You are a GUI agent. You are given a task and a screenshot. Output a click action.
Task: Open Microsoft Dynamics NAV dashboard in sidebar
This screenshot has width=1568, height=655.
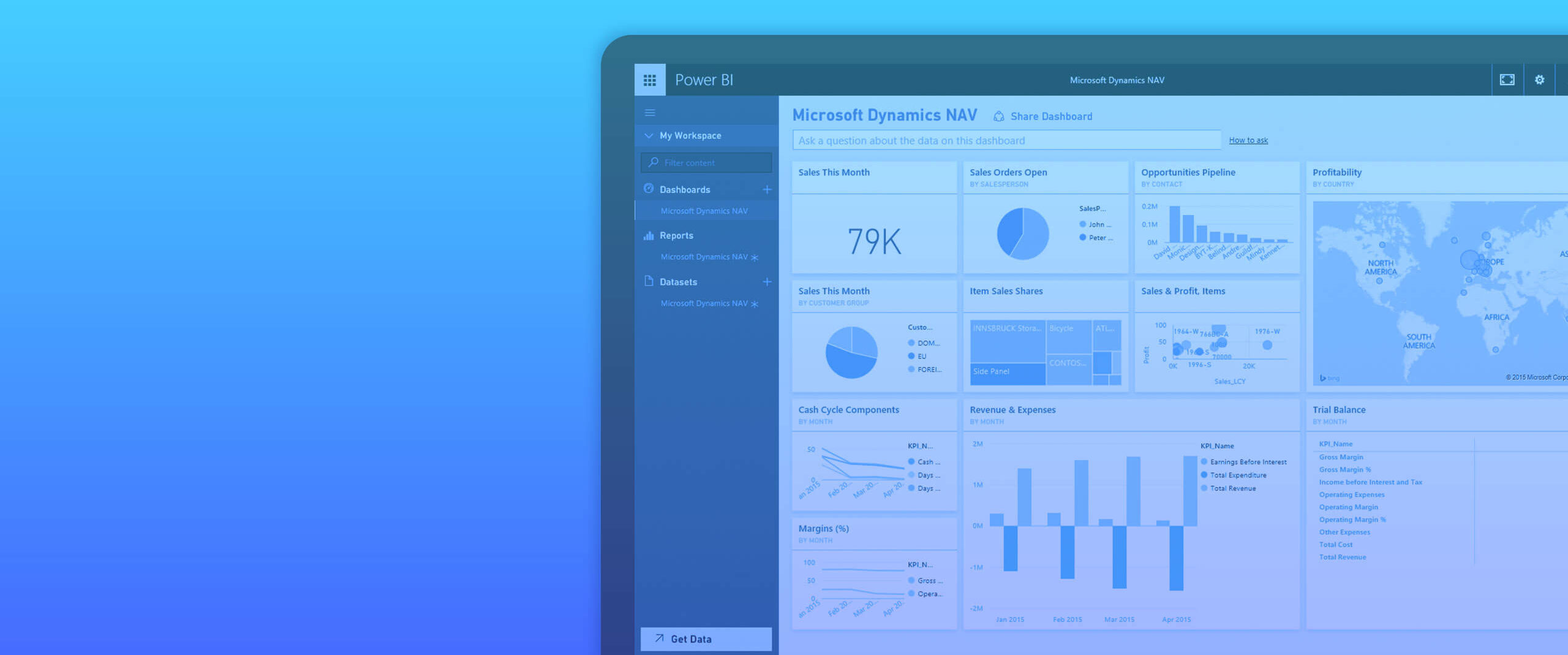704,211
